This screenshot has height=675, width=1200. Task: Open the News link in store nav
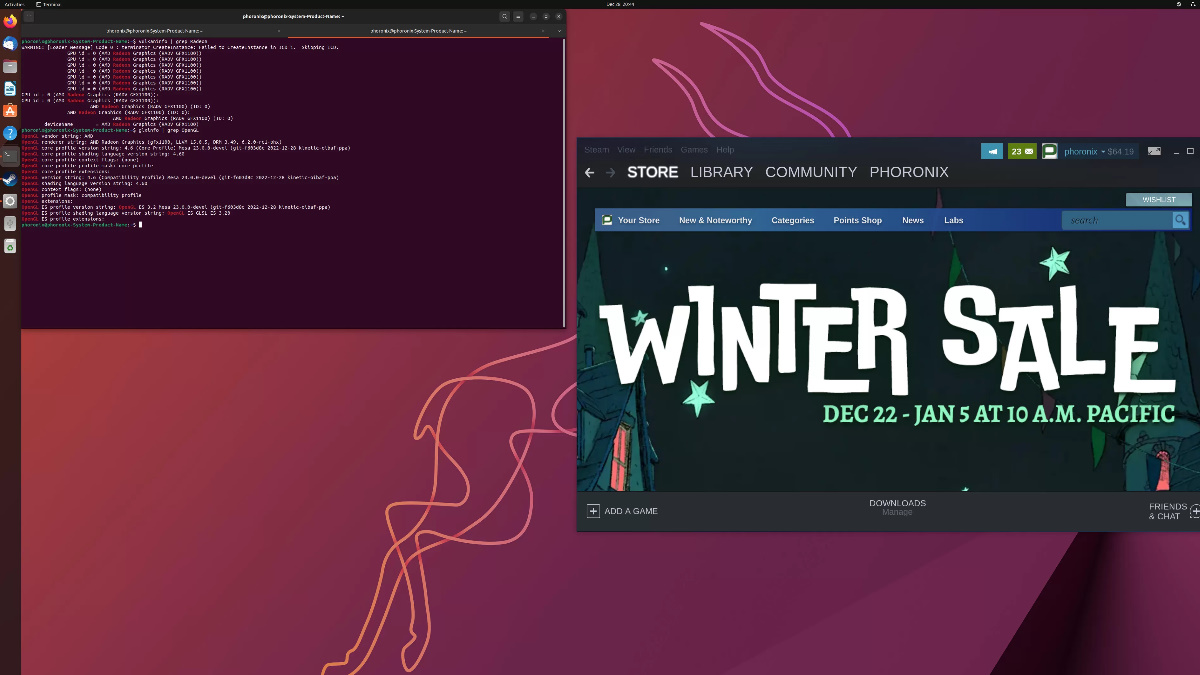click(913, 220)
